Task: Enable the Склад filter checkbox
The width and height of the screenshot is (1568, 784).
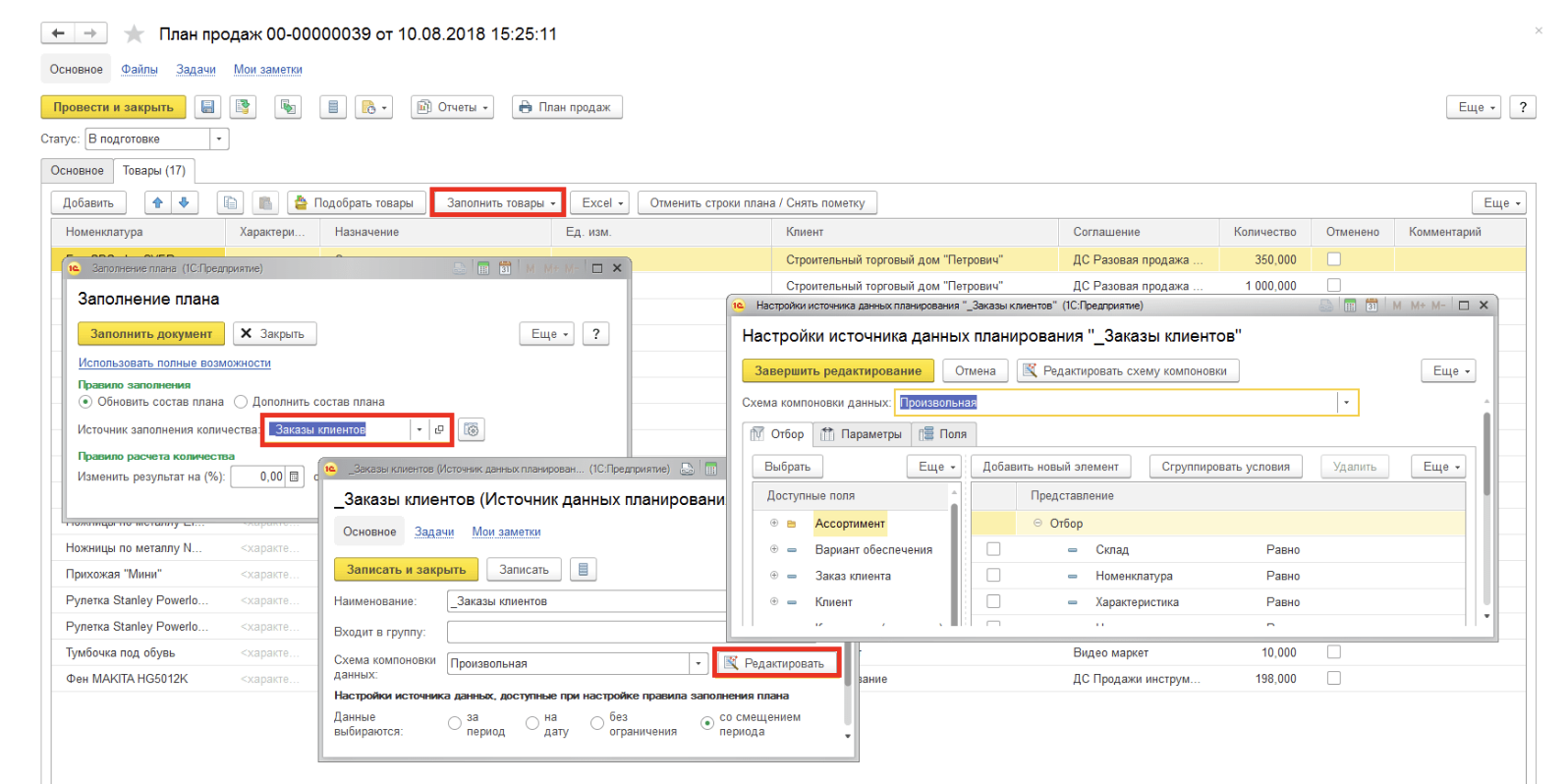Action: click(x=993, y=549)
